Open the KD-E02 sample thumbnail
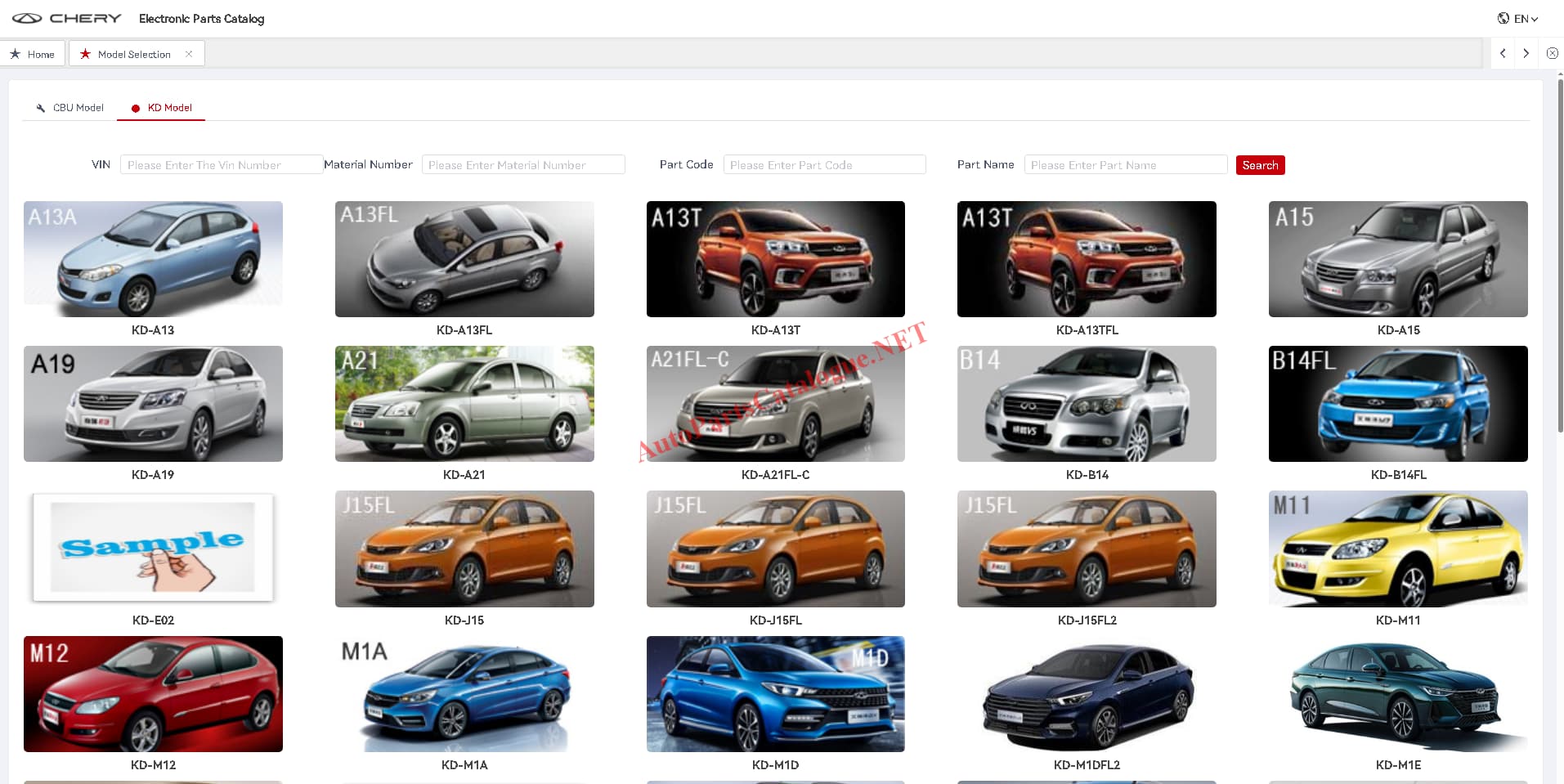1564x784 pixels. [x=153, y=548]
